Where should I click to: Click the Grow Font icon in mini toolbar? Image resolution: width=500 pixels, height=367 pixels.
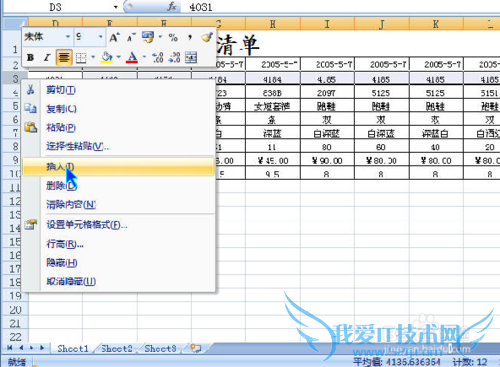[x=114, y=37]
